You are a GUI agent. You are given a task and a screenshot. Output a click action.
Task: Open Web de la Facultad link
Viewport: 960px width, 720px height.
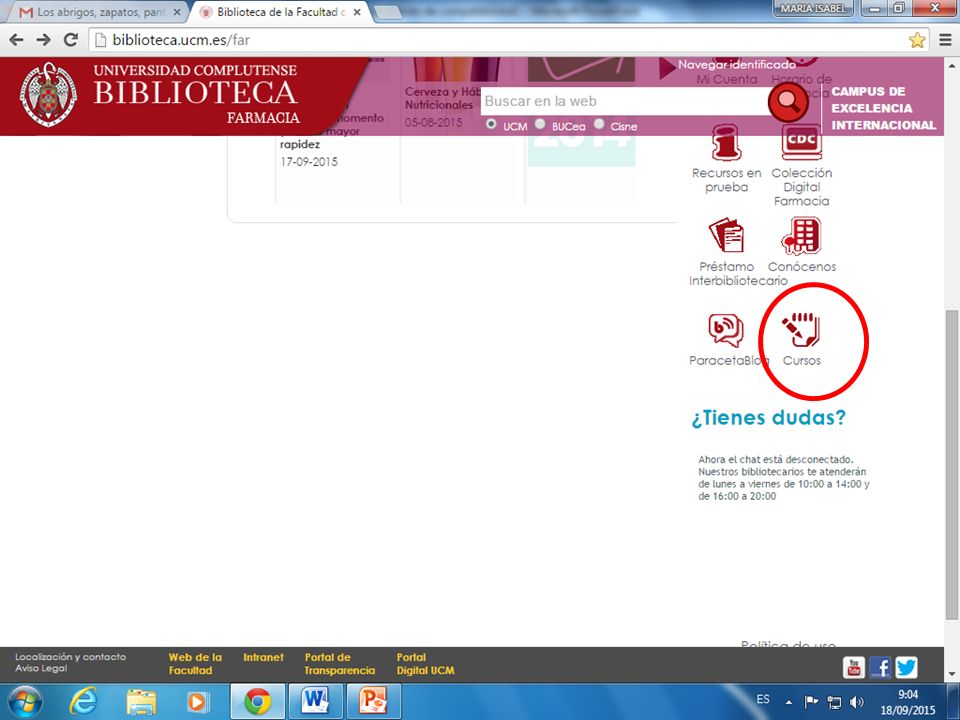click(195, 664)
